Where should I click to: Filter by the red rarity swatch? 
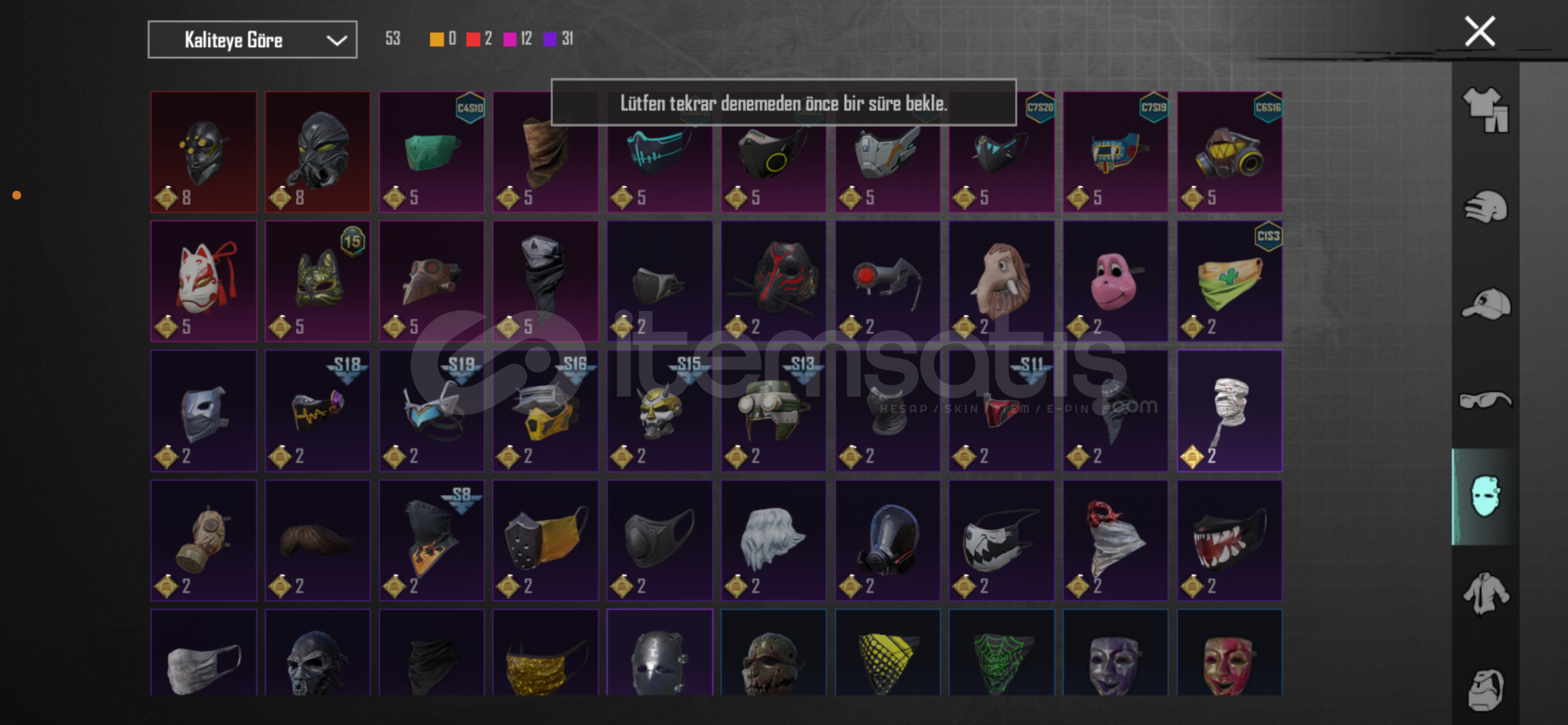(473, 40)
